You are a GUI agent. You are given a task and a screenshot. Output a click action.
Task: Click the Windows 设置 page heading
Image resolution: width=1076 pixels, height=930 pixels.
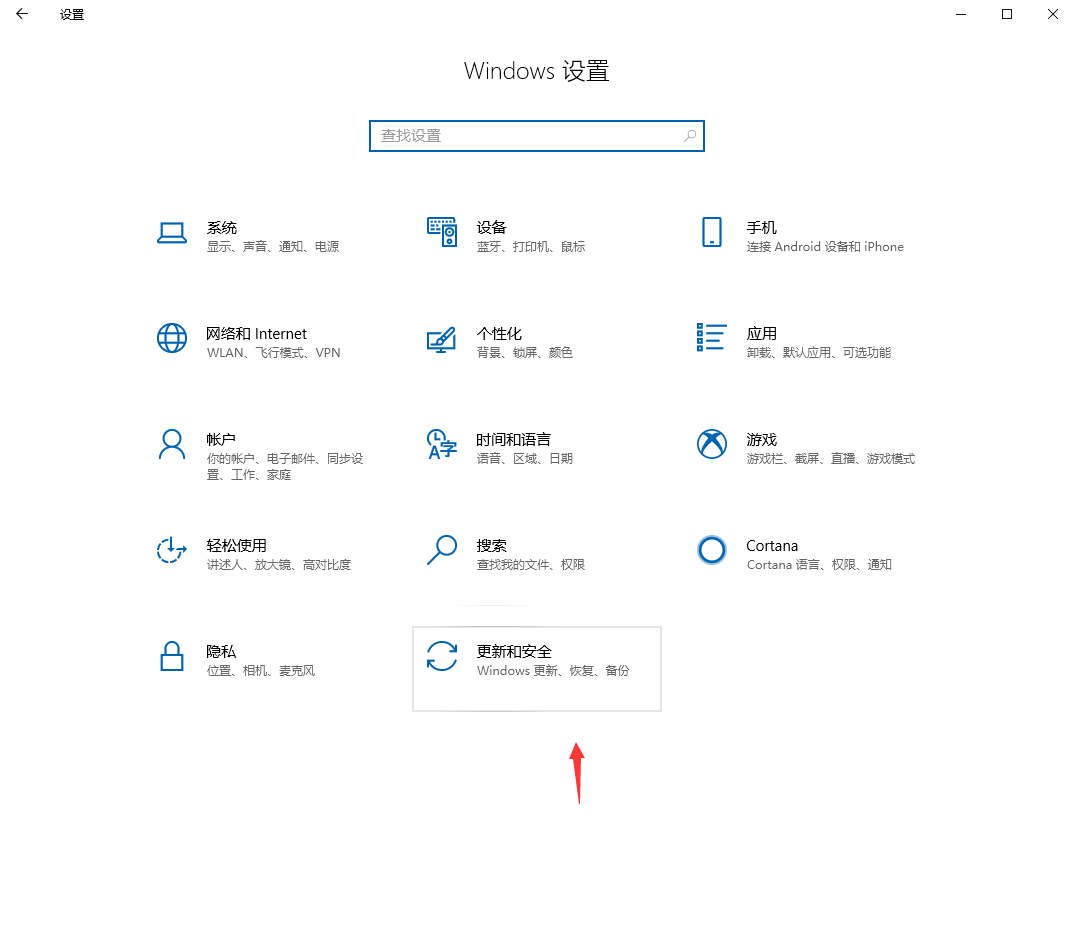click(537, 71)
